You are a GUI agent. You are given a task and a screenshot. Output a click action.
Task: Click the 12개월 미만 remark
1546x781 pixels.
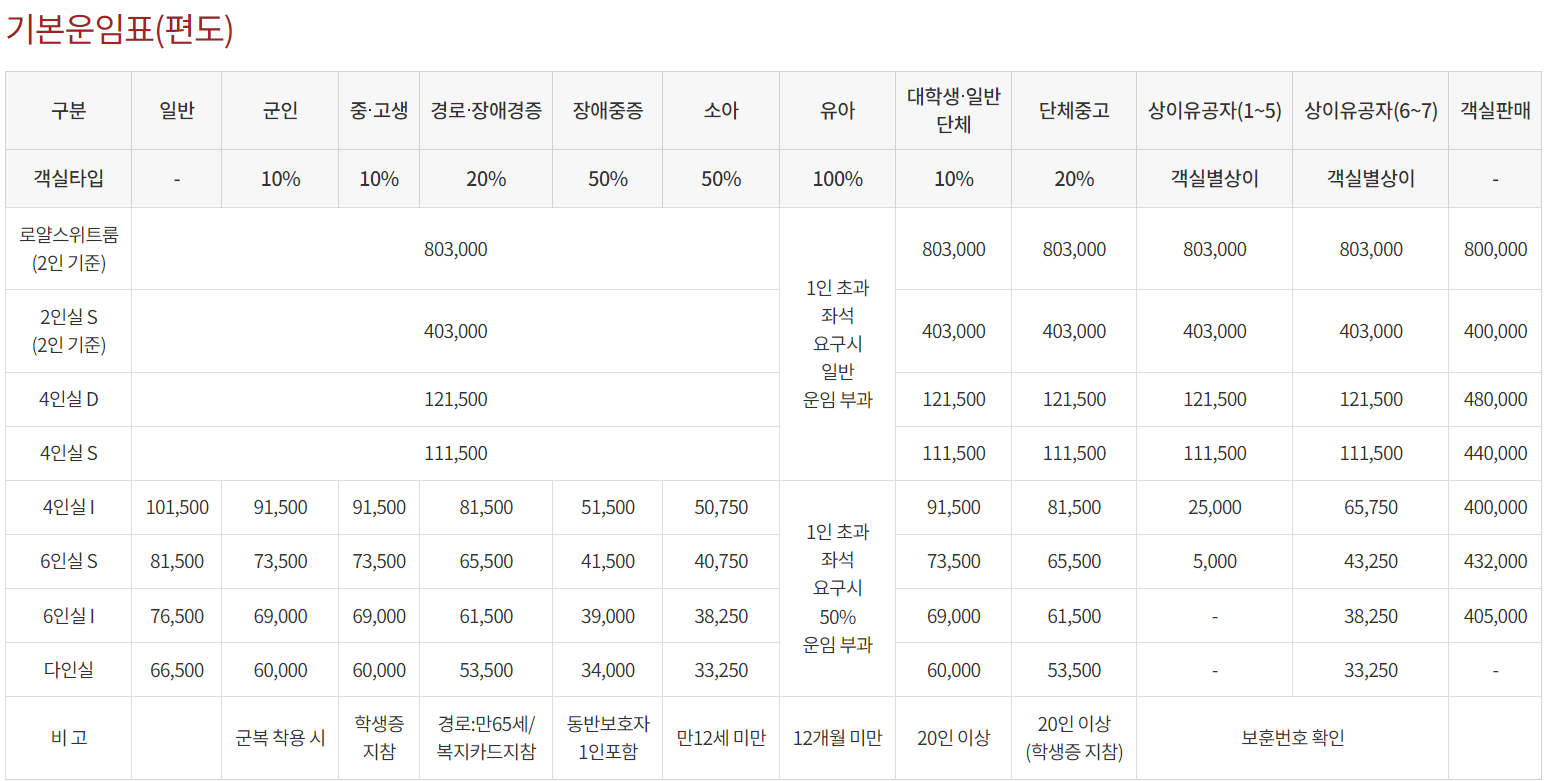coord(837,738)
